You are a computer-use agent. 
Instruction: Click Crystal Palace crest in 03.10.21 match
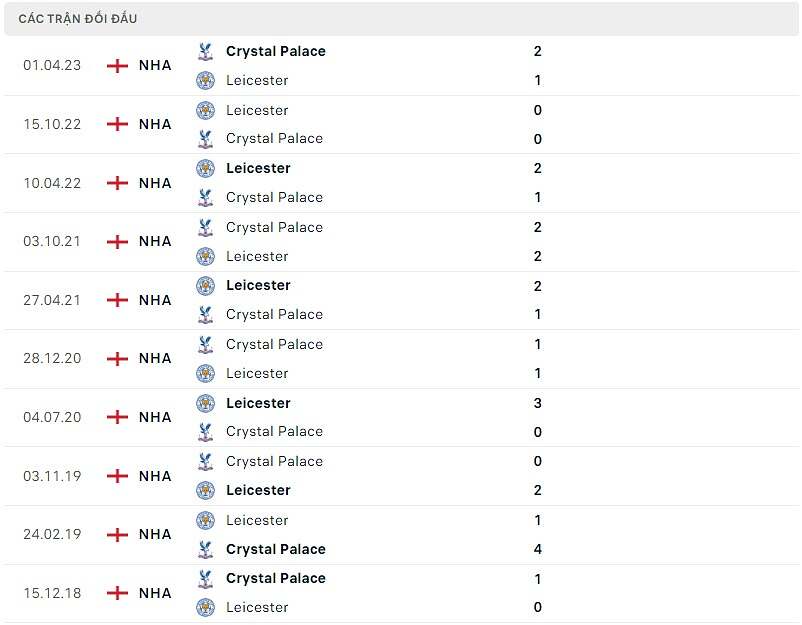206,227
